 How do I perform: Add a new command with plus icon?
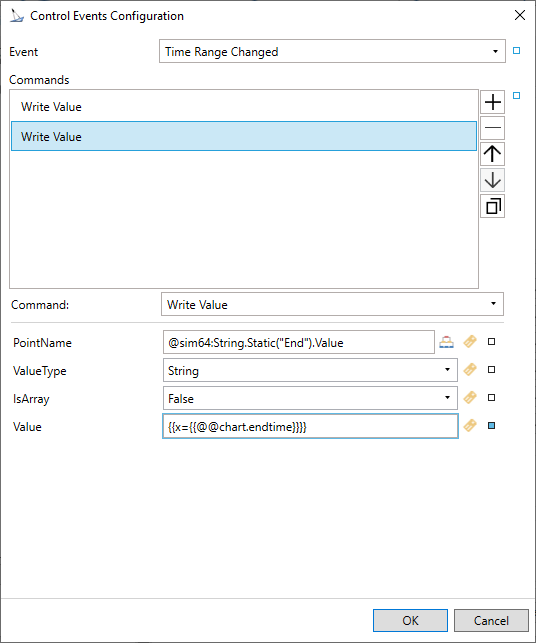(493, 102)
